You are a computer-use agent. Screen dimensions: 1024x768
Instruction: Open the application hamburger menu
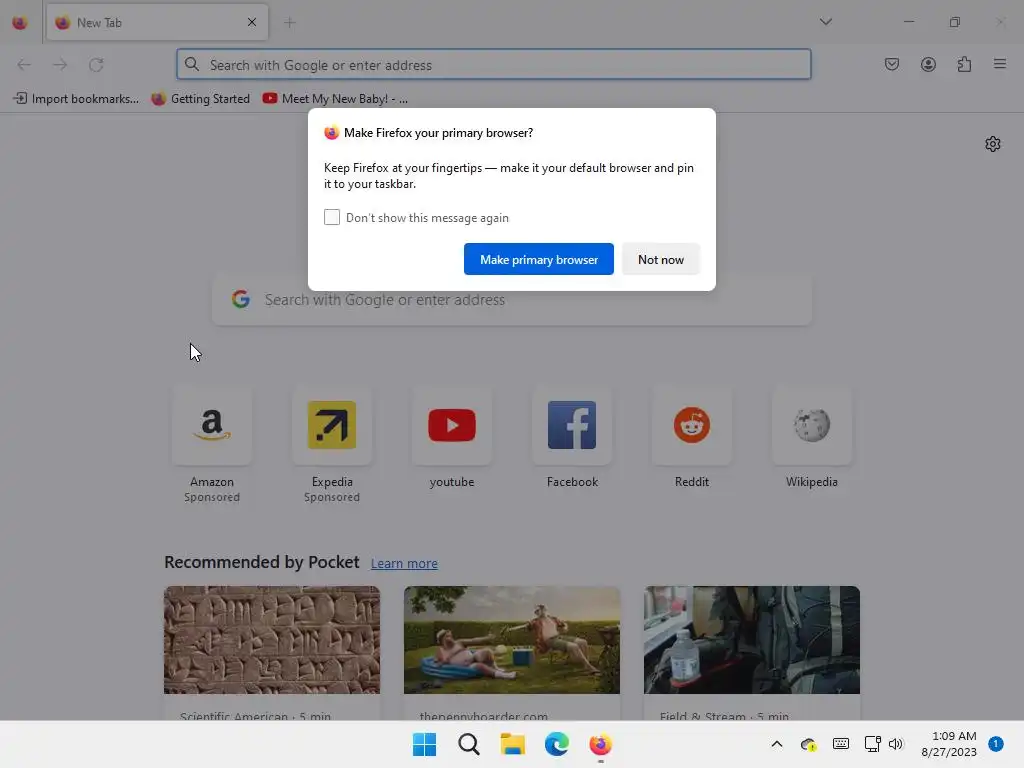[1000, 64]
